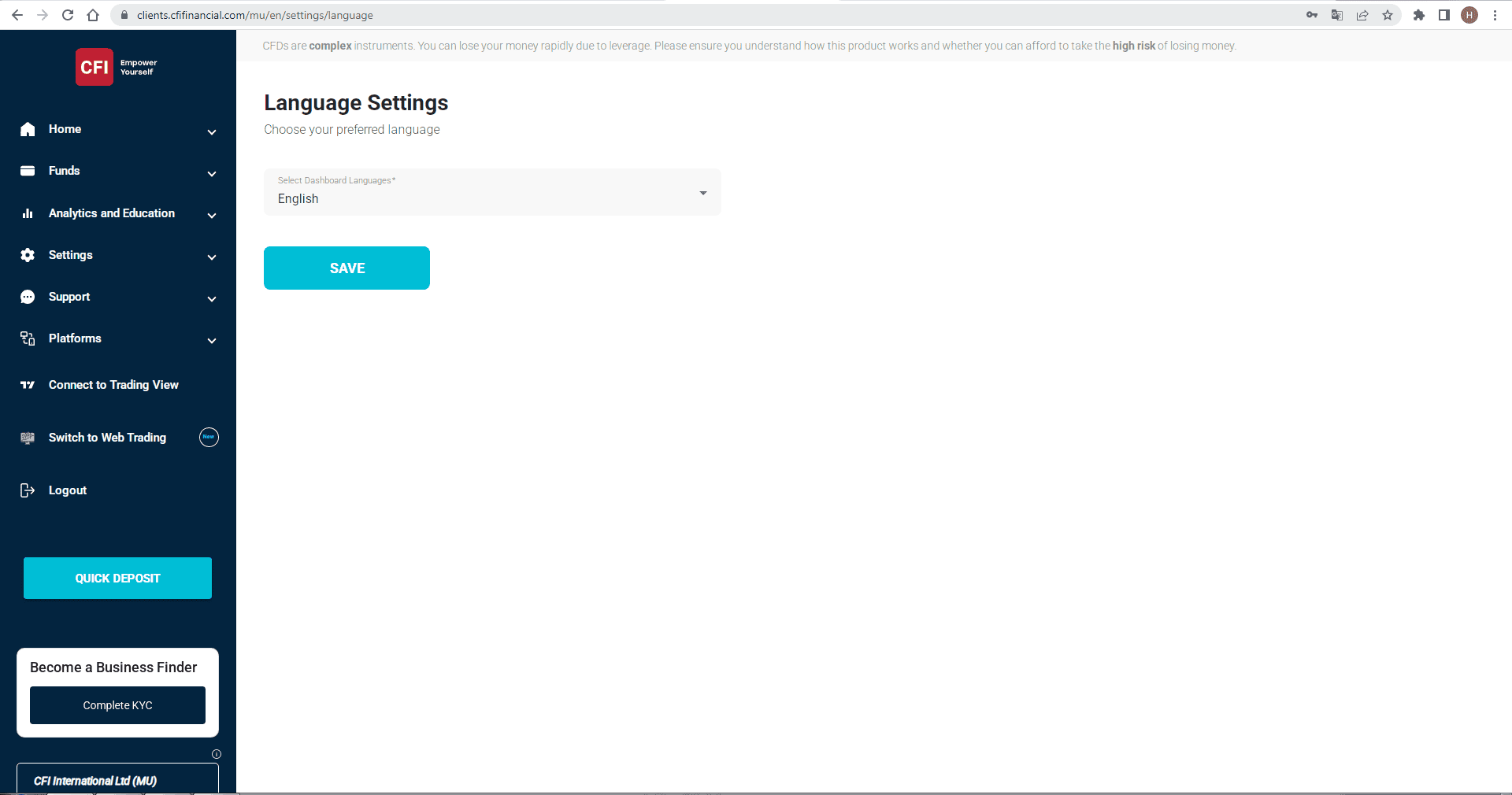Click the Funds card icon
1512x795 pixels.
point(28,171)
